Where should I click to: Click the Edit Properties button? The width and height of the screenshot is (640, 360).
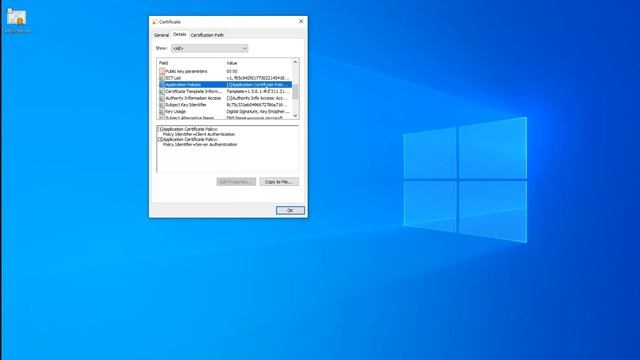(x=236, y=182)
